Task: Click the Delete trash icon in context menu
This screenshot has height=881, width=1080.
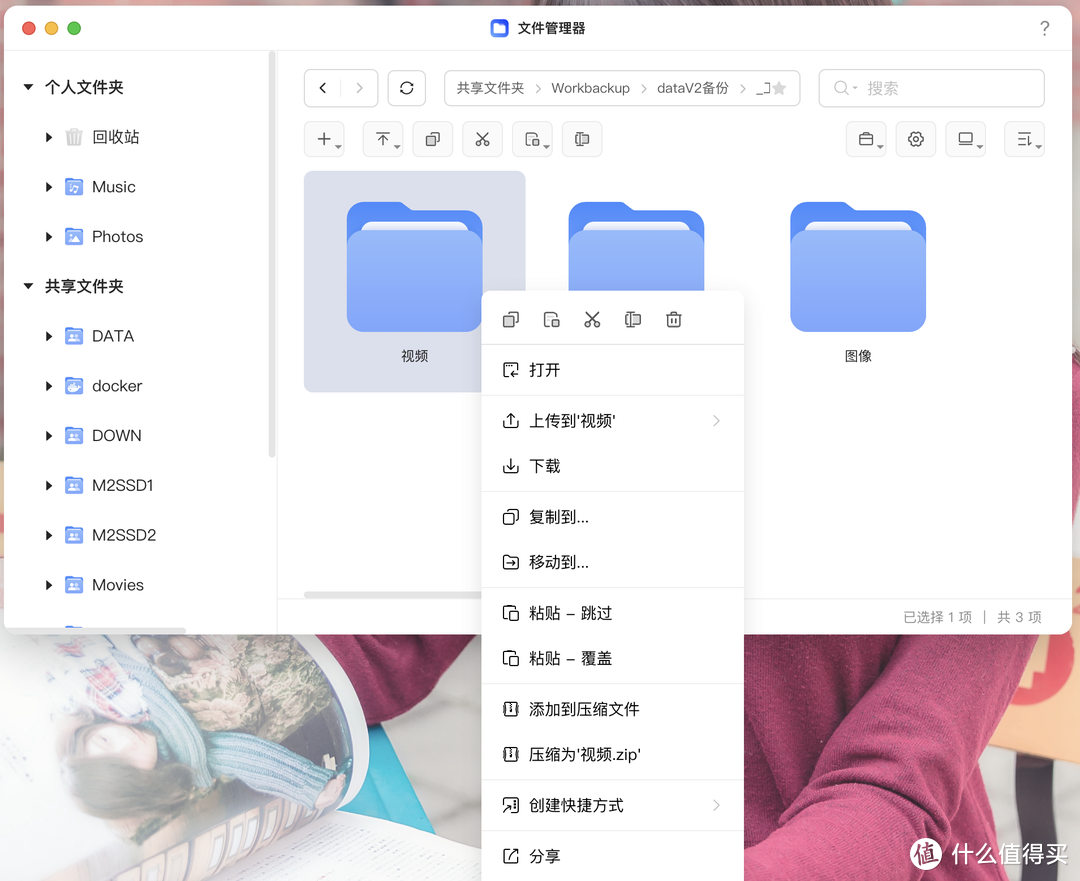Action: click(x=673, y=319)
